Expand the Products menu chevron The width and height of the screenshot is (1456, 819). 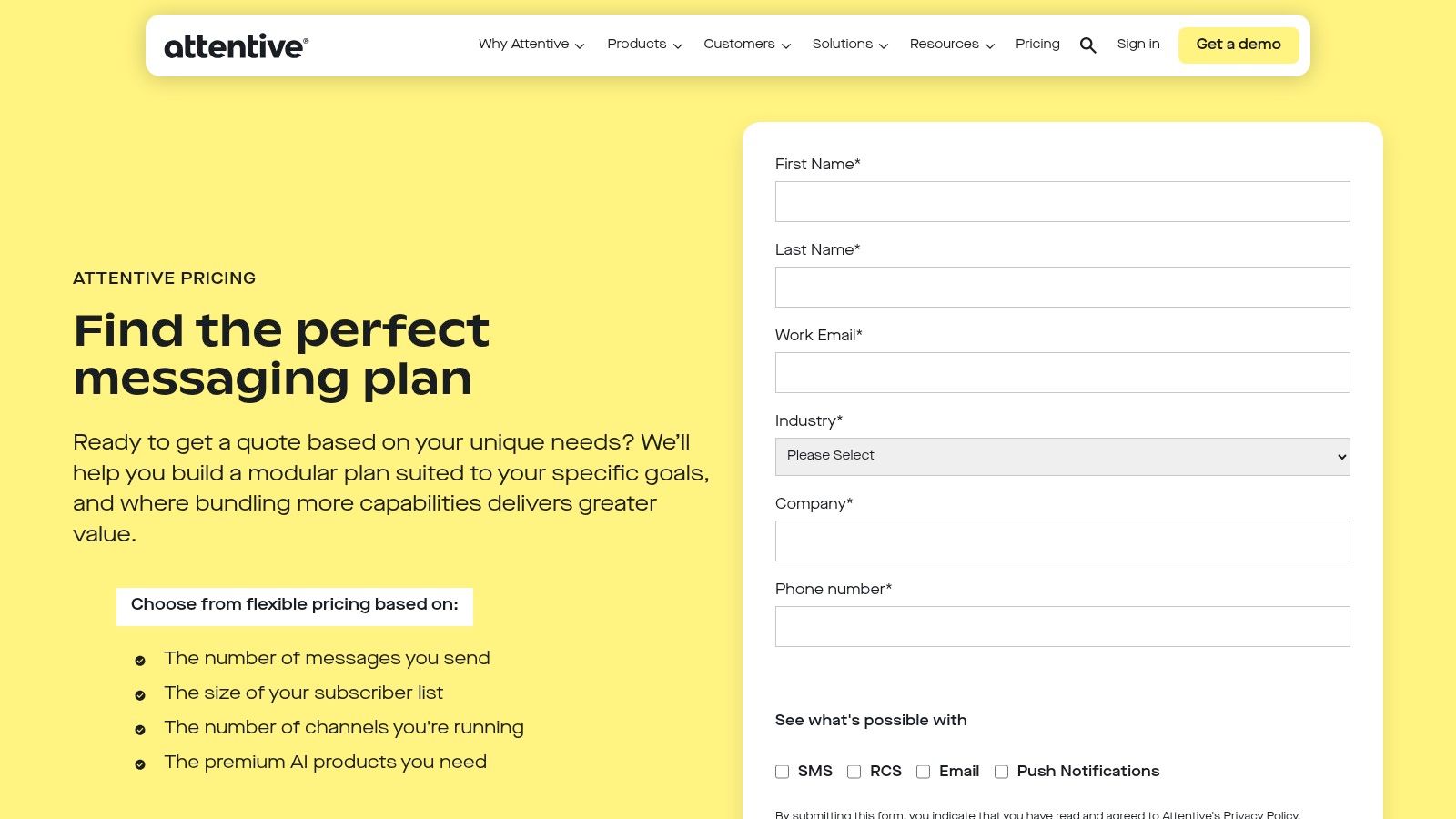[x=677, y=45]
